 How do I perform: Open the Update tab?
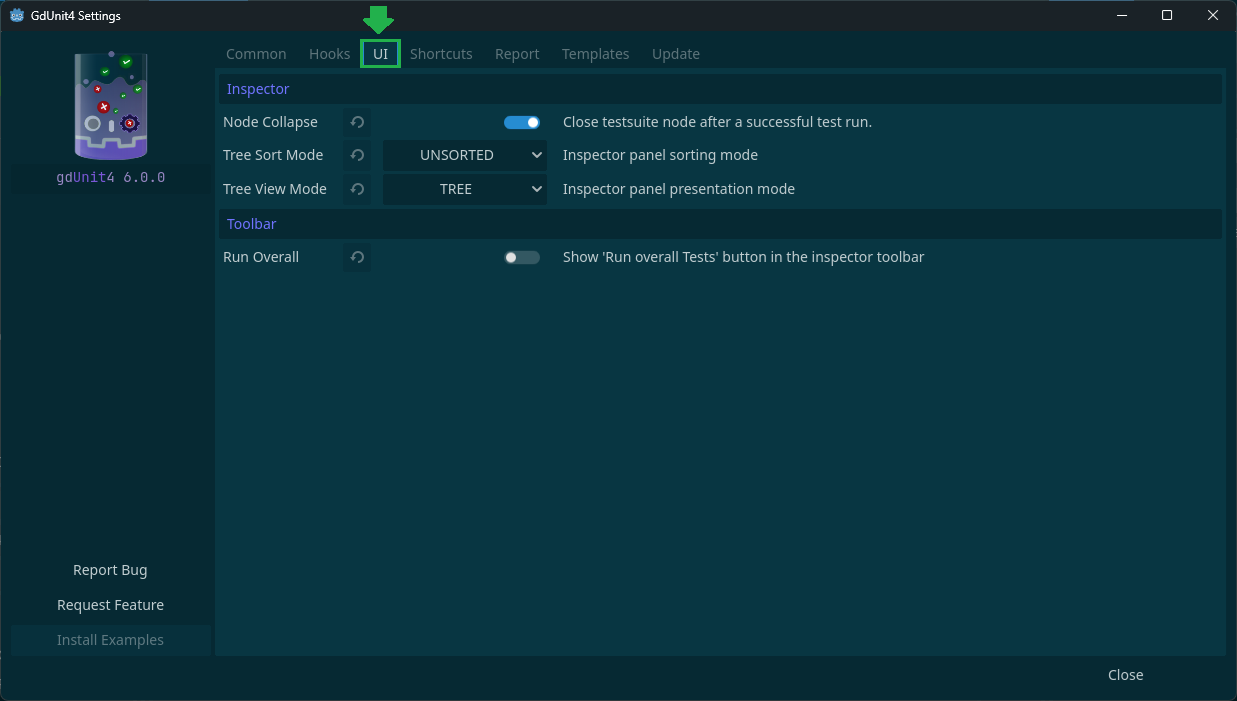[675, 53]
